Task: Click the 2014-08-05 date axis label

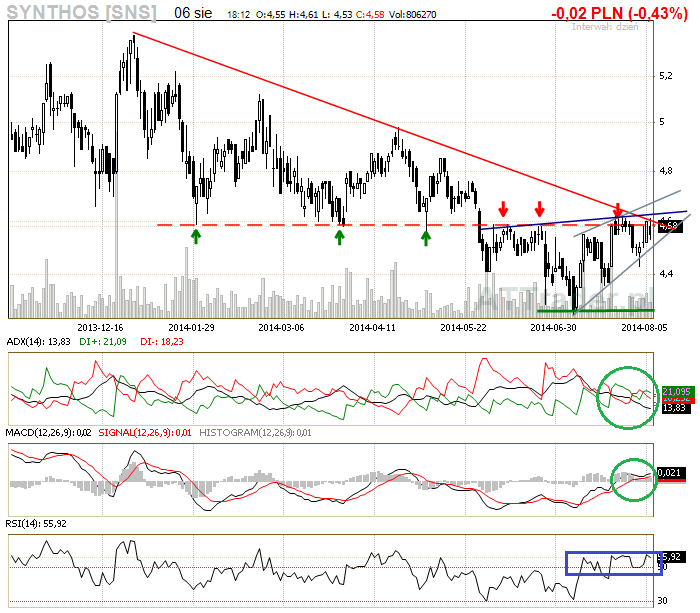Action: coord(644,328)
